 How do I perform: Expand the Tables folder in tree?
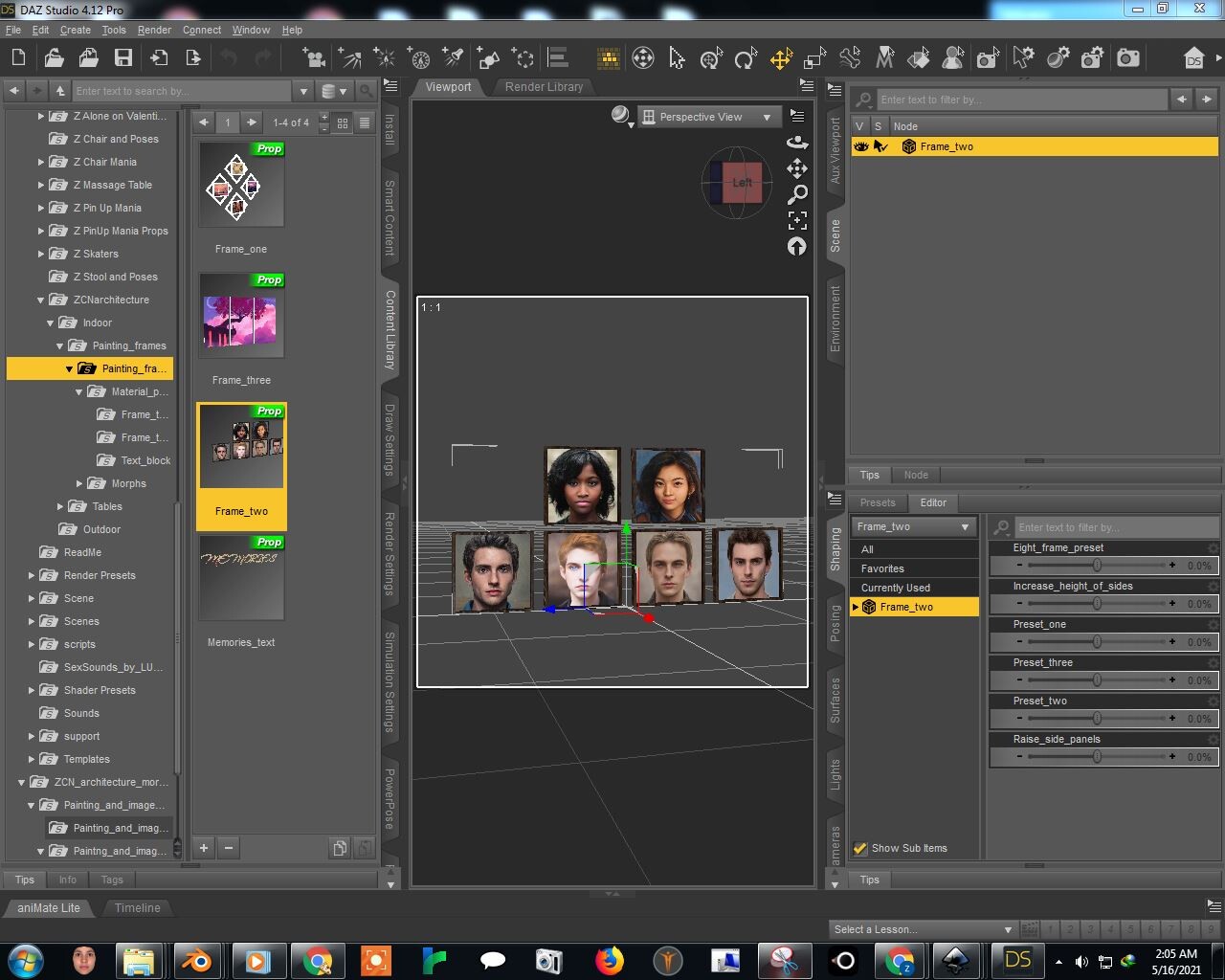(60, 506)
